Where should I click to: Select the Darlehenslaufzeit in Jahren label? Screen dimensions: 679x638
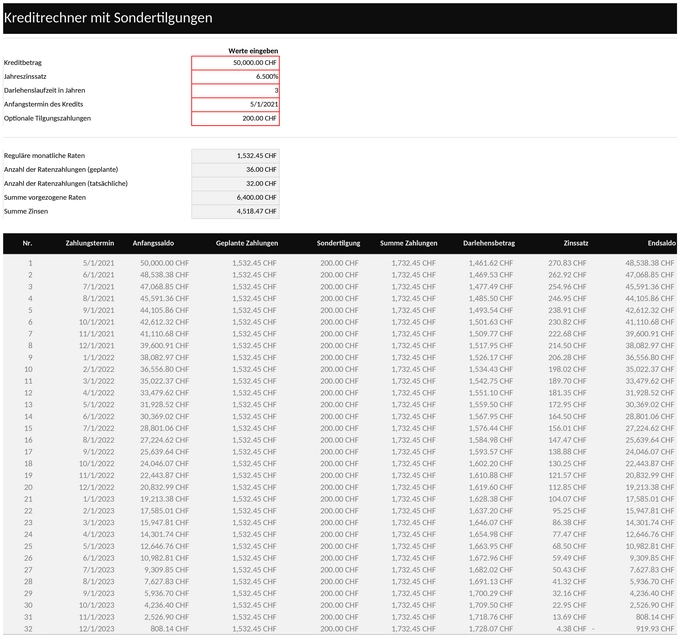(45, 91)
